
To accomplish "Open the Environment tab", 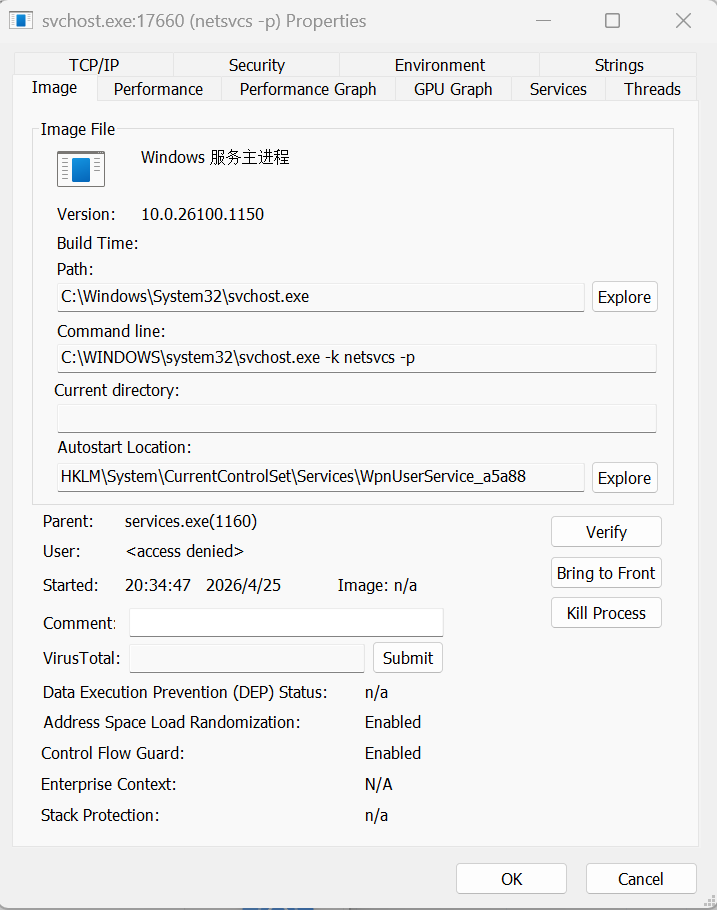I will [x=439, y=65].
